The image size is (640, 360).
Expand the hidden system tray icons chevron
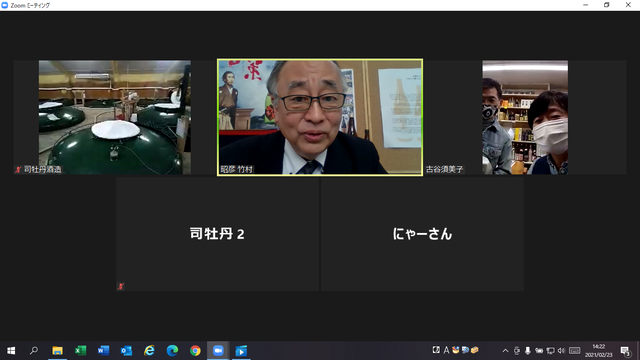505,351
